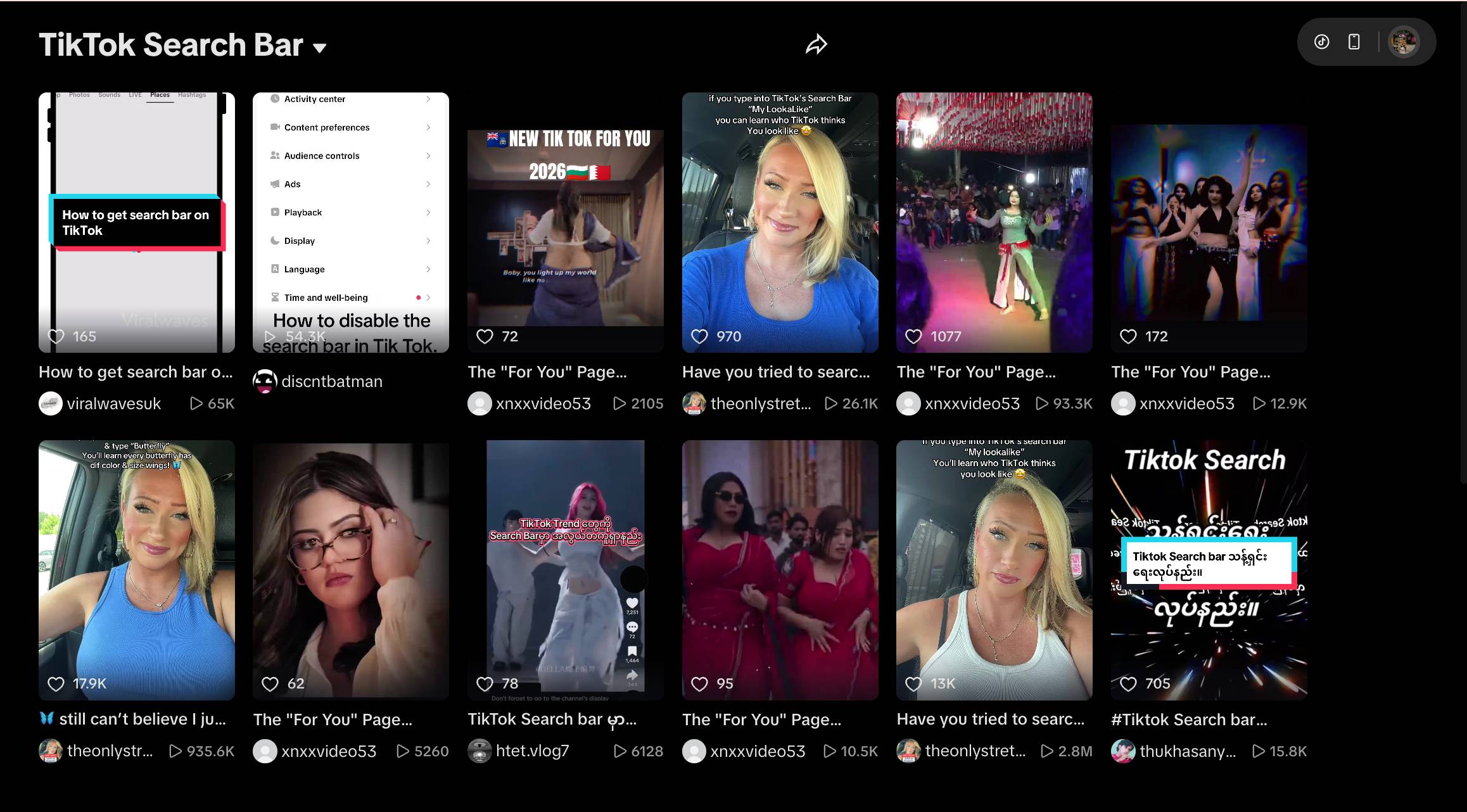Open the viralwavesuk username link

[114, 403]
